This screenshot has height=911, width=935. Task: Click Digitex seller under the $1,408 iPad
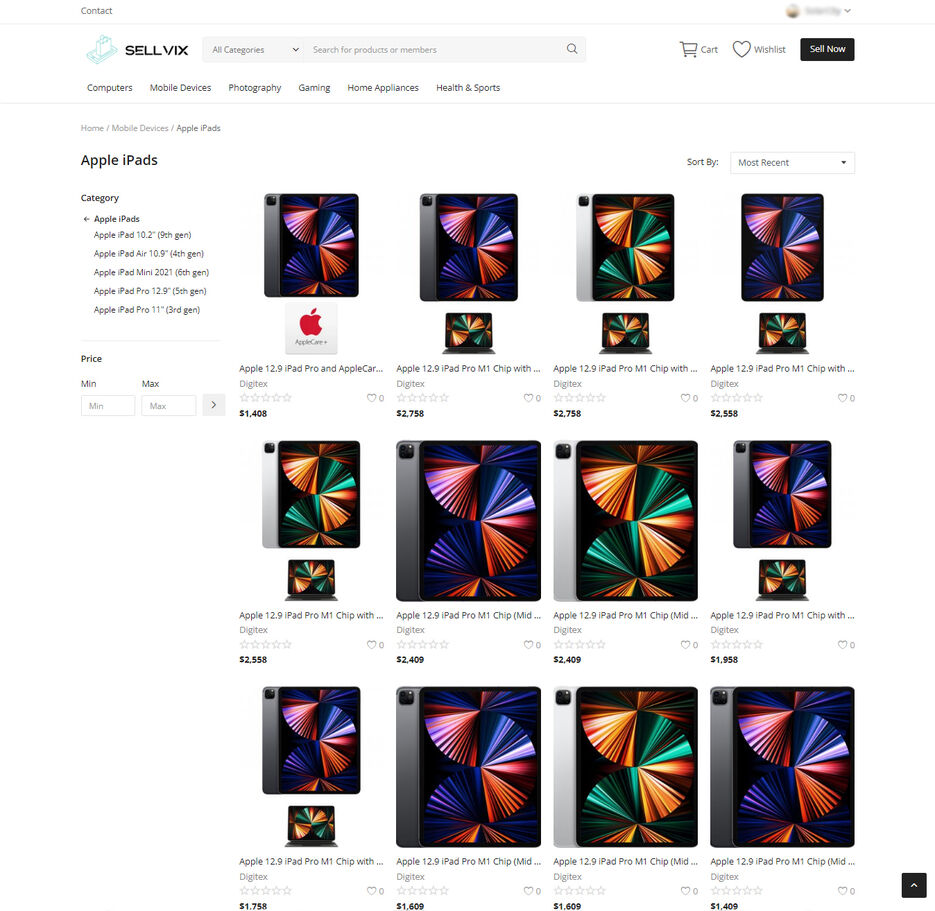[x=253, y=384]
